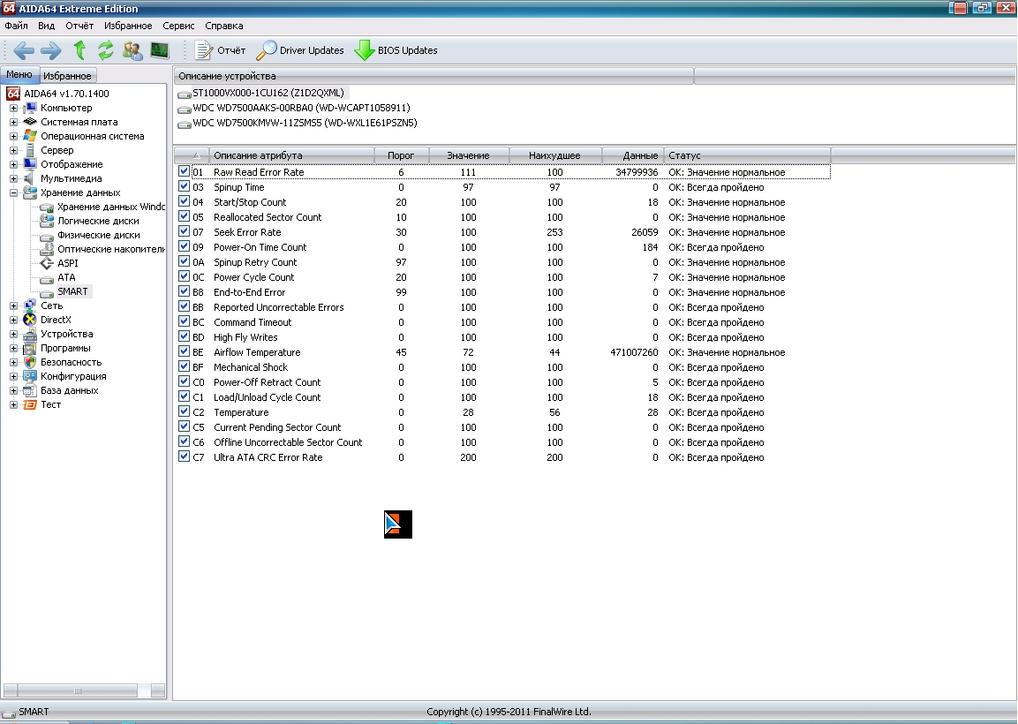Toggle the Power Cycle Count checkbox
The height and width of the screenshot is (724, 1018).
pyautogui.click(x=184, y=277)
